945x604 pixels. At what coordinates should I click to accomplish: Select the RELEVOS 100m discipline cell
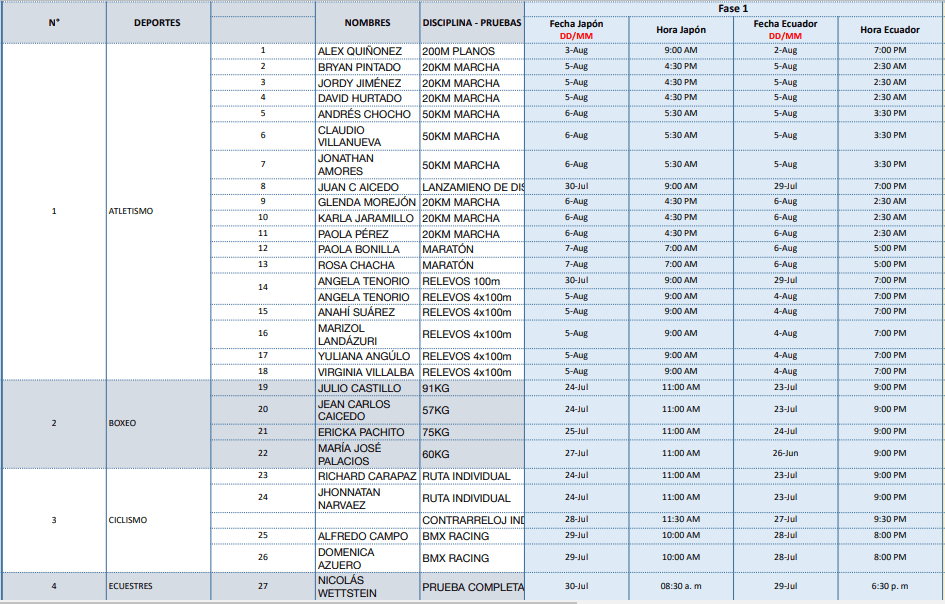460,281
